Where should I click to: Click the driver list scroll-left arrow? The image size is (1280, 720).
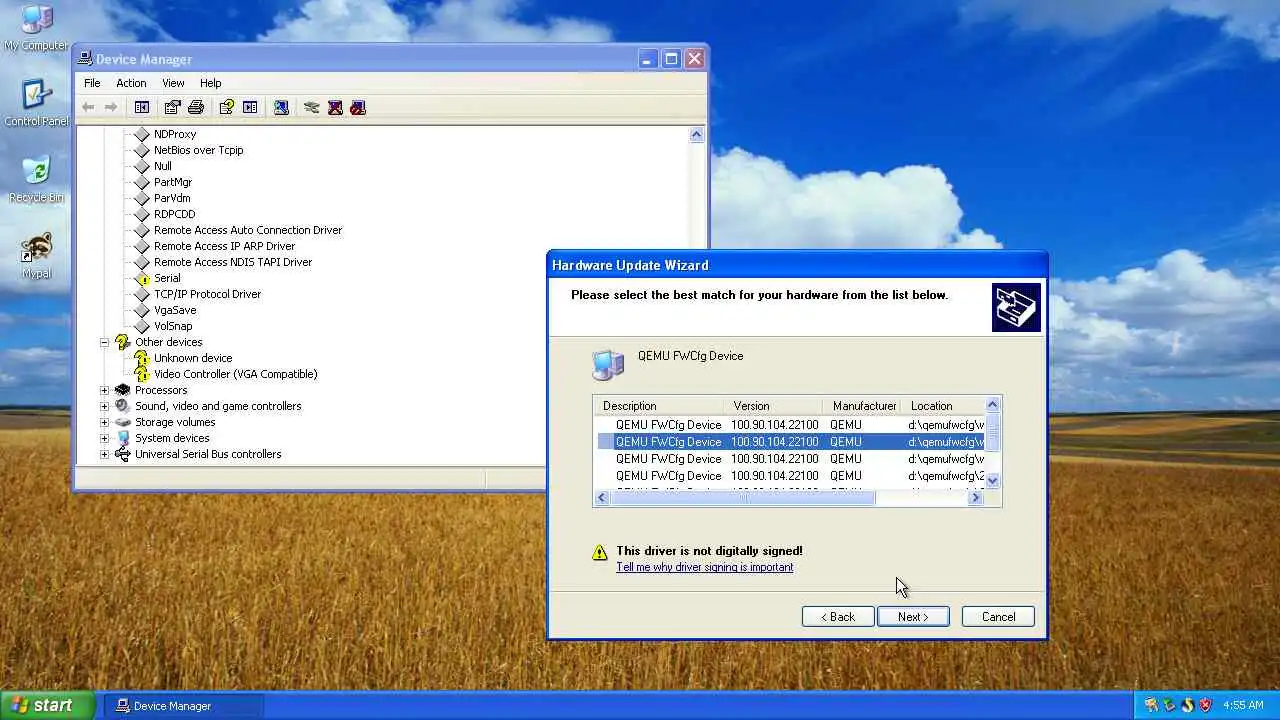[602, 498]
